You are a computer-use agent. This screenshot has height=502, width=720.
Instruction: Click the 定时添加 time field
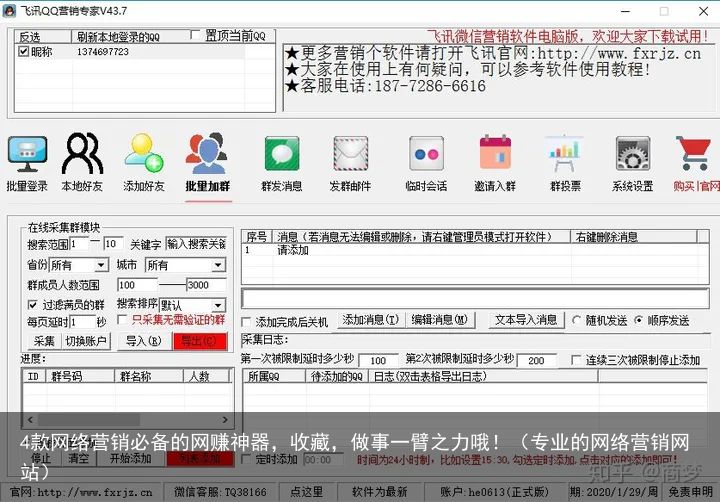coord(323,460)
